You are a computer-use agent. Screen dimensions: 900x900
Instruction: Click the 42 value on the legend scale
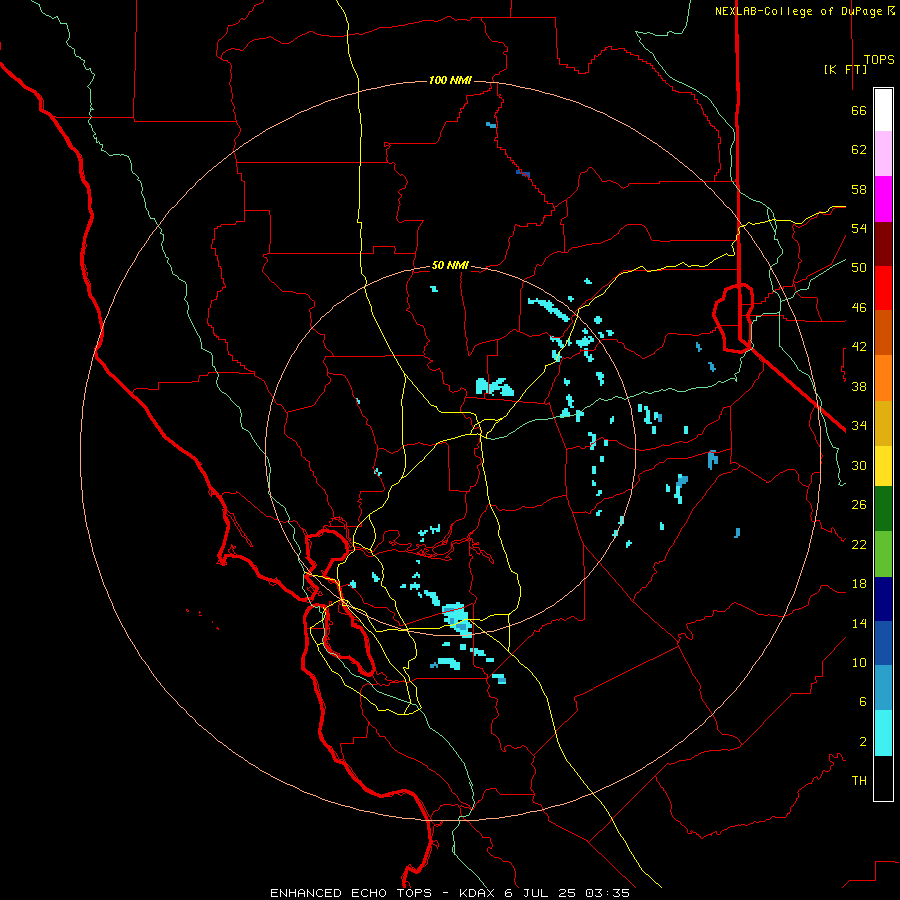coord(859,347)
